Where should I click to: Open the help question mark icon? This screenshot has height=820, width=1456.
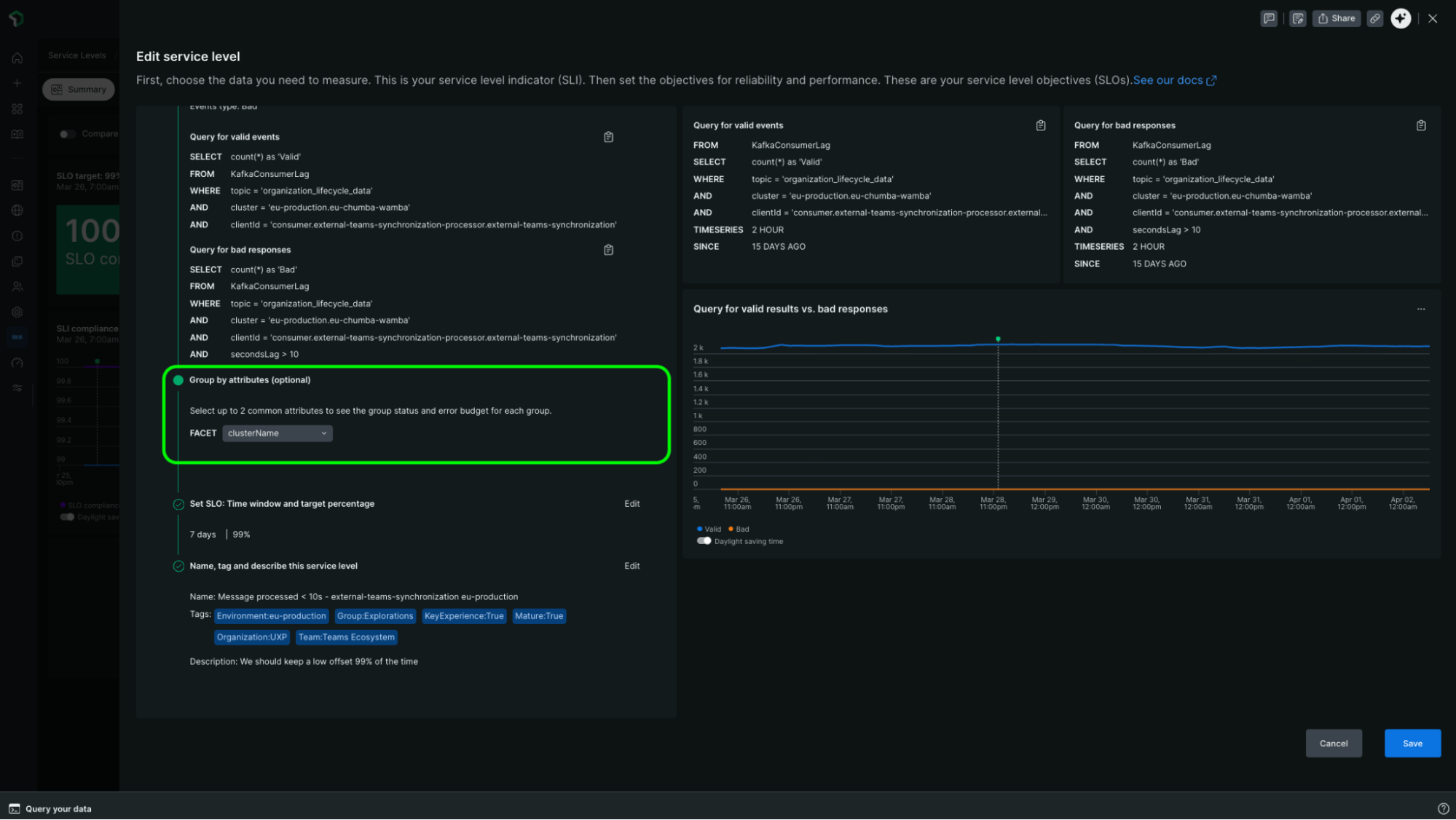1443,809
